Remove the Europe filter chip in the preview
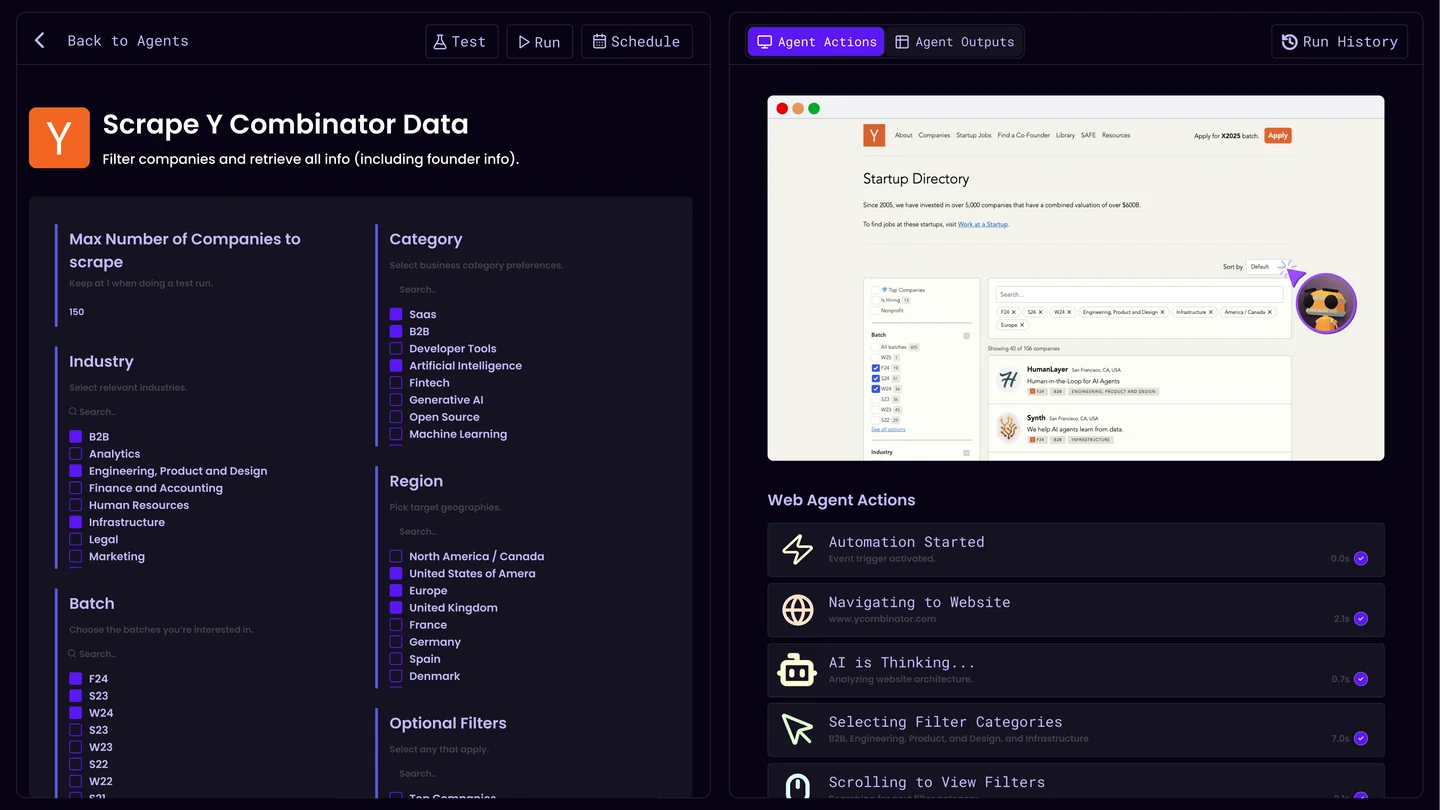 tap(1022, 325)
